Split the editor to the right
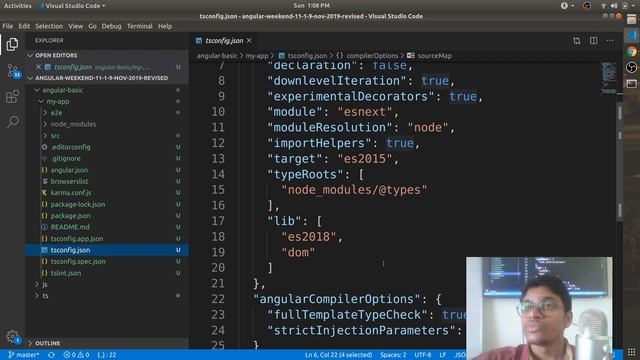 (x=593, y=41)
